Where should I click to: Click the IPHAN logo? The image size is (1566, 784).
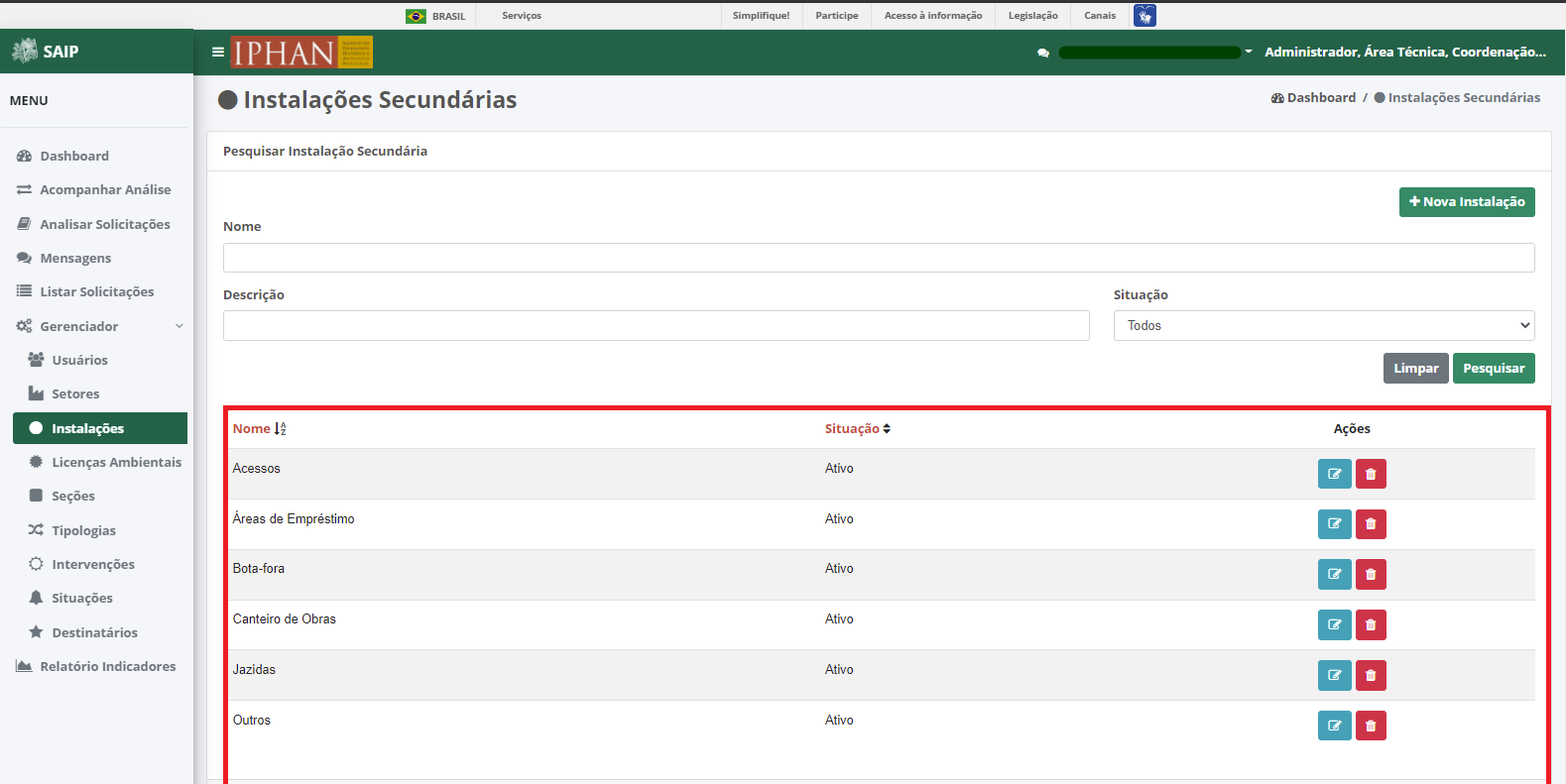pyautogui.click(x=301, y=52)
